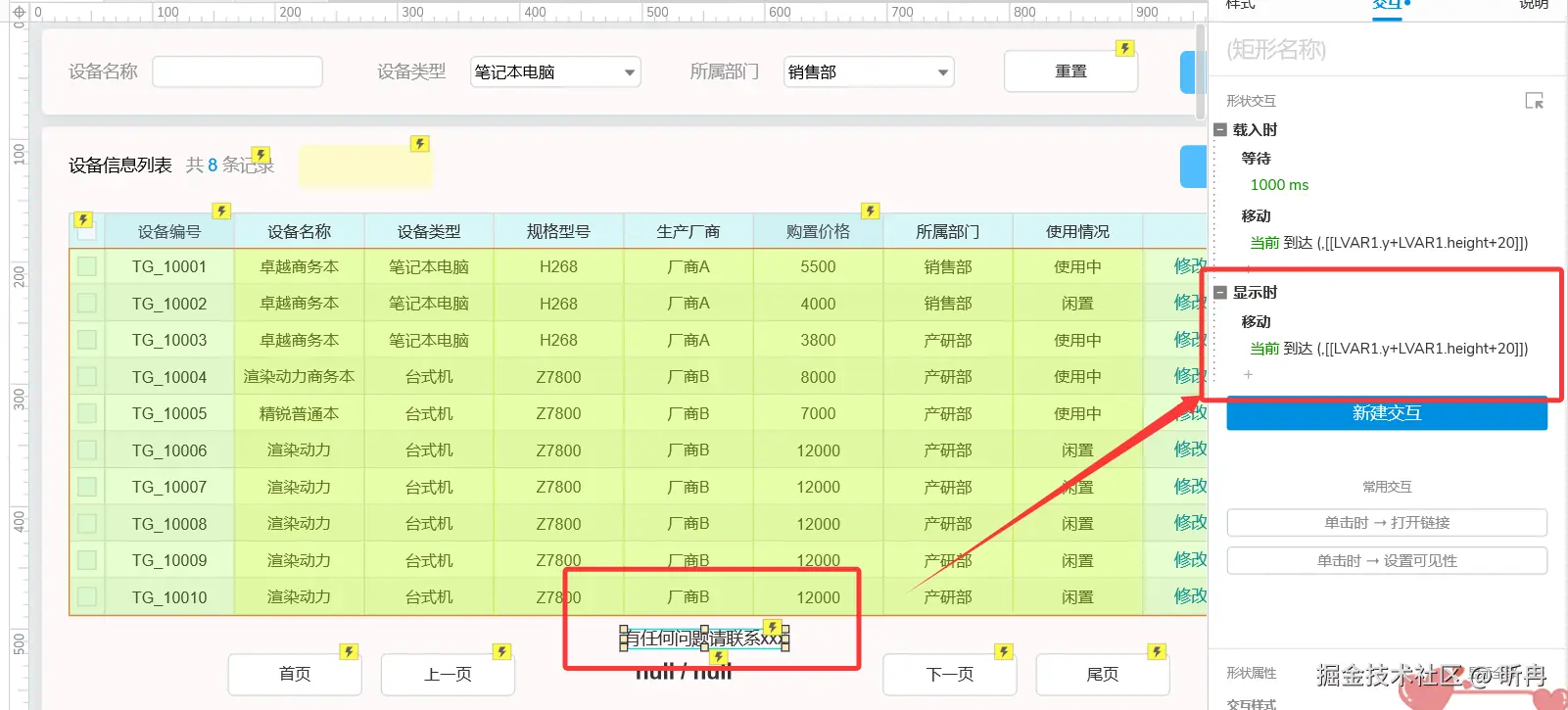Click the 首页 pagination button
1568x710 pixels.
(295, 674)
